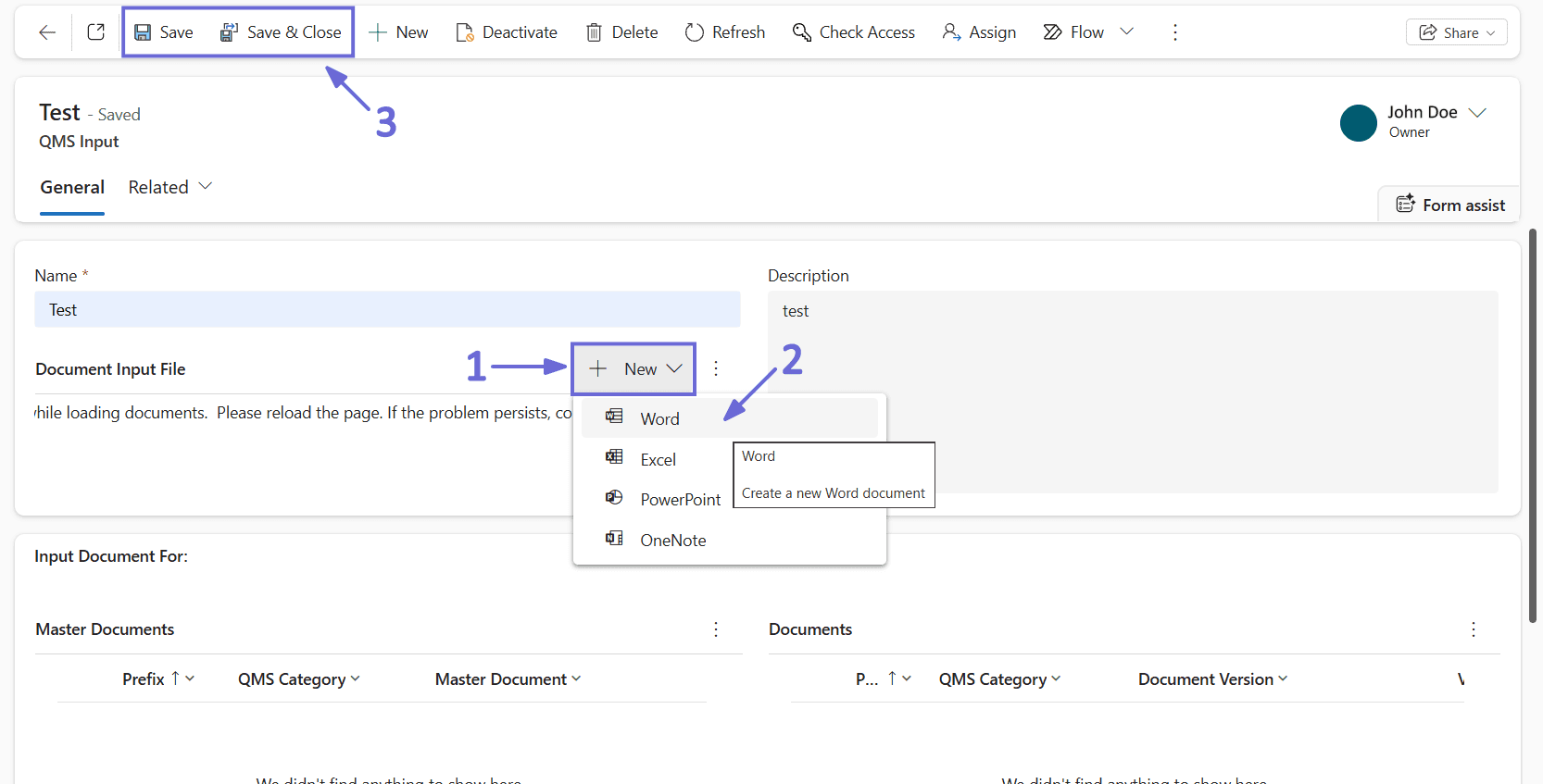Click New in the top command bar
This screenshot has height=784, width=1543.
[x=398, y=32]
